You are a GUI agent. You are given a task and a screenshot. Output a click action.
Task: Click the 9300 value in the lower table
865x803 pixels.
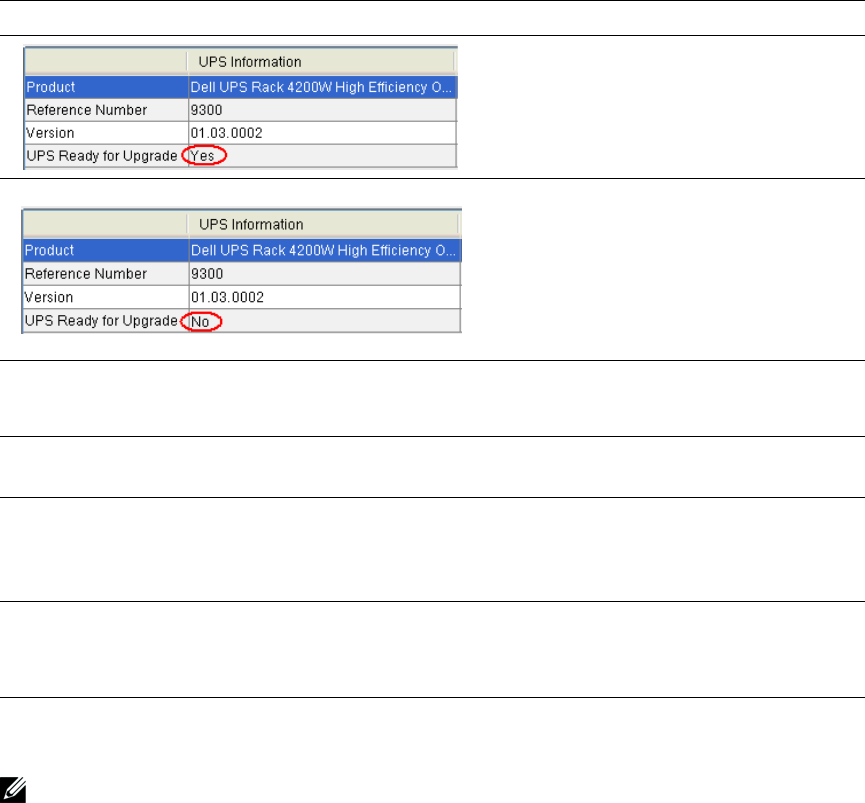coord(207,274)
